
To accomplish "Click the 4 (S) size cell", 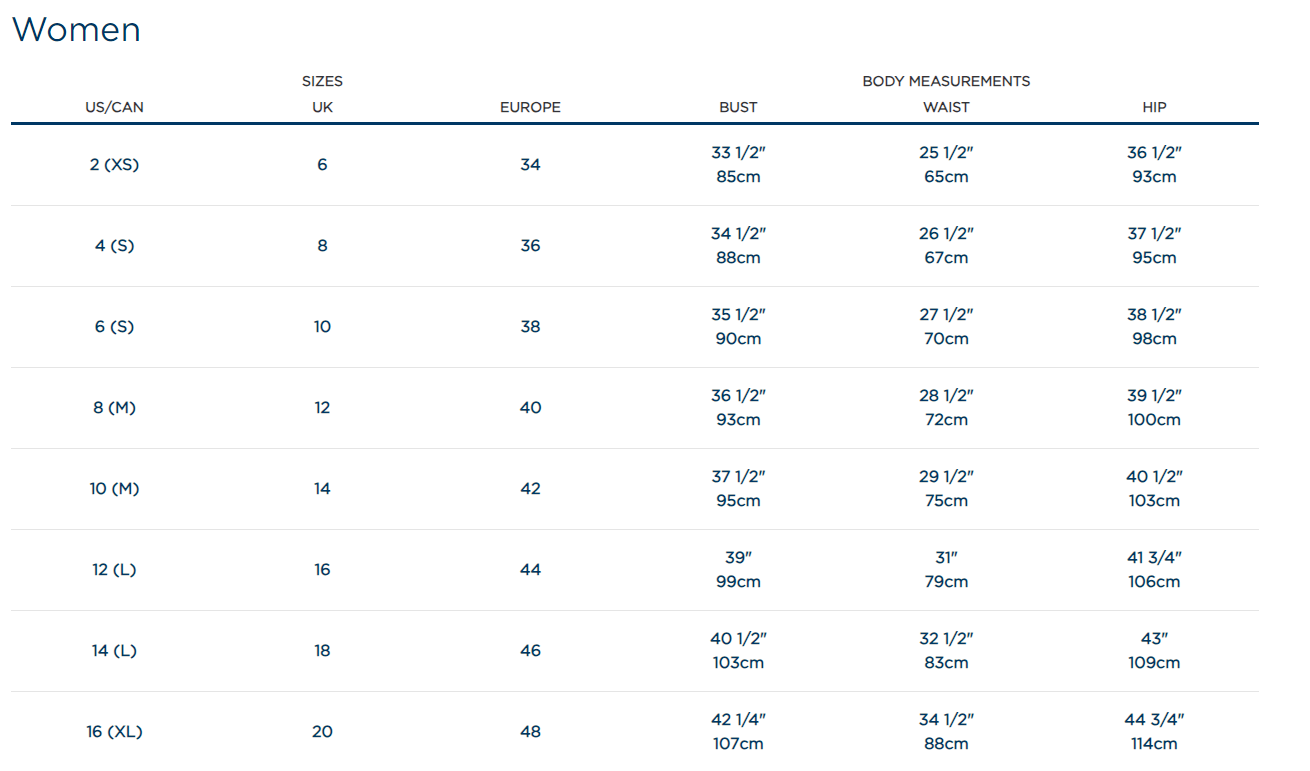I will (114, 246).
